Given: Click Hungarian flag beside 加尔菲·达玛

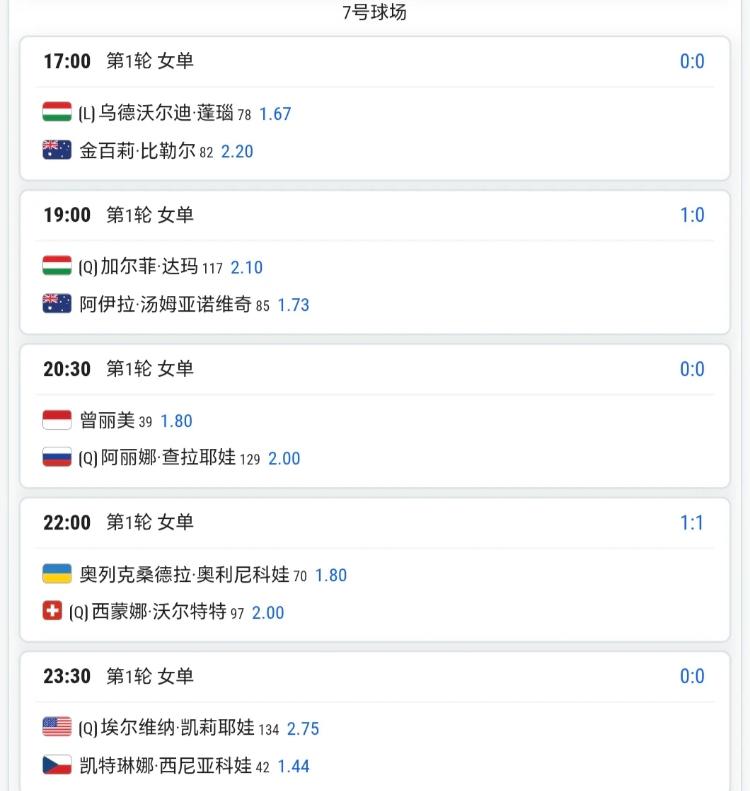Looking at the screenshot, I should [57, 266].
